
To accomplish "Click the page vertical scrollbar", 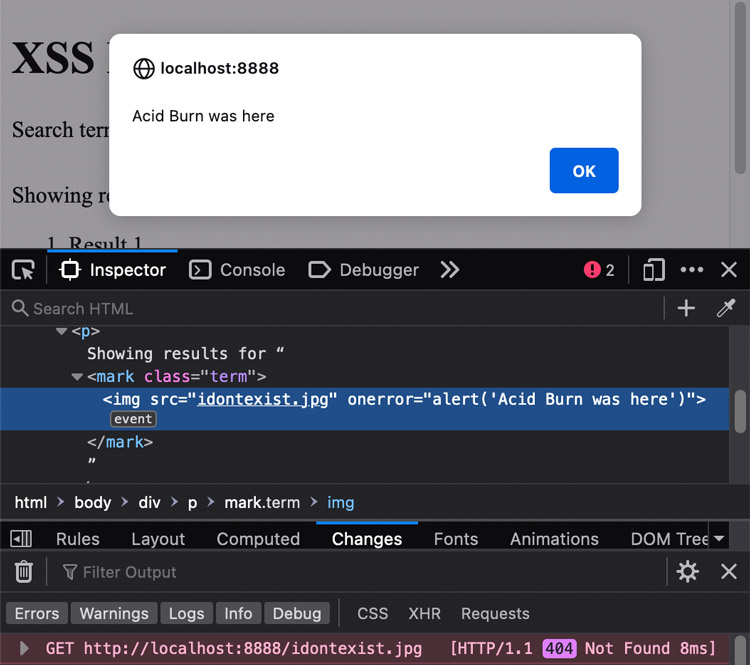I will (x=740, y=89).
